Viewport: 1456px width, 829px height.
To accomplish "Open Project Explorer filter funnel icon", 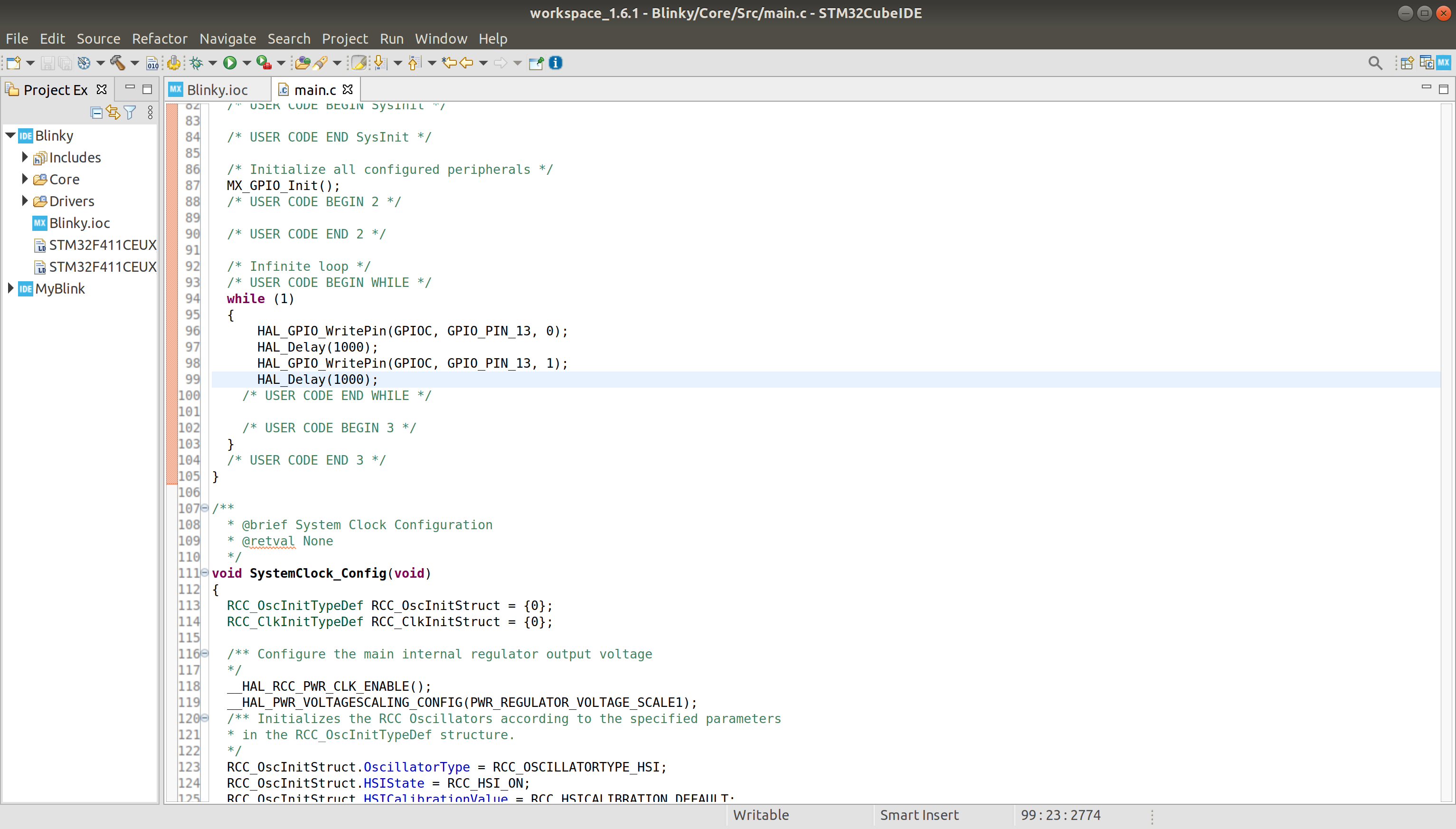I will click(x=130, y=113).
